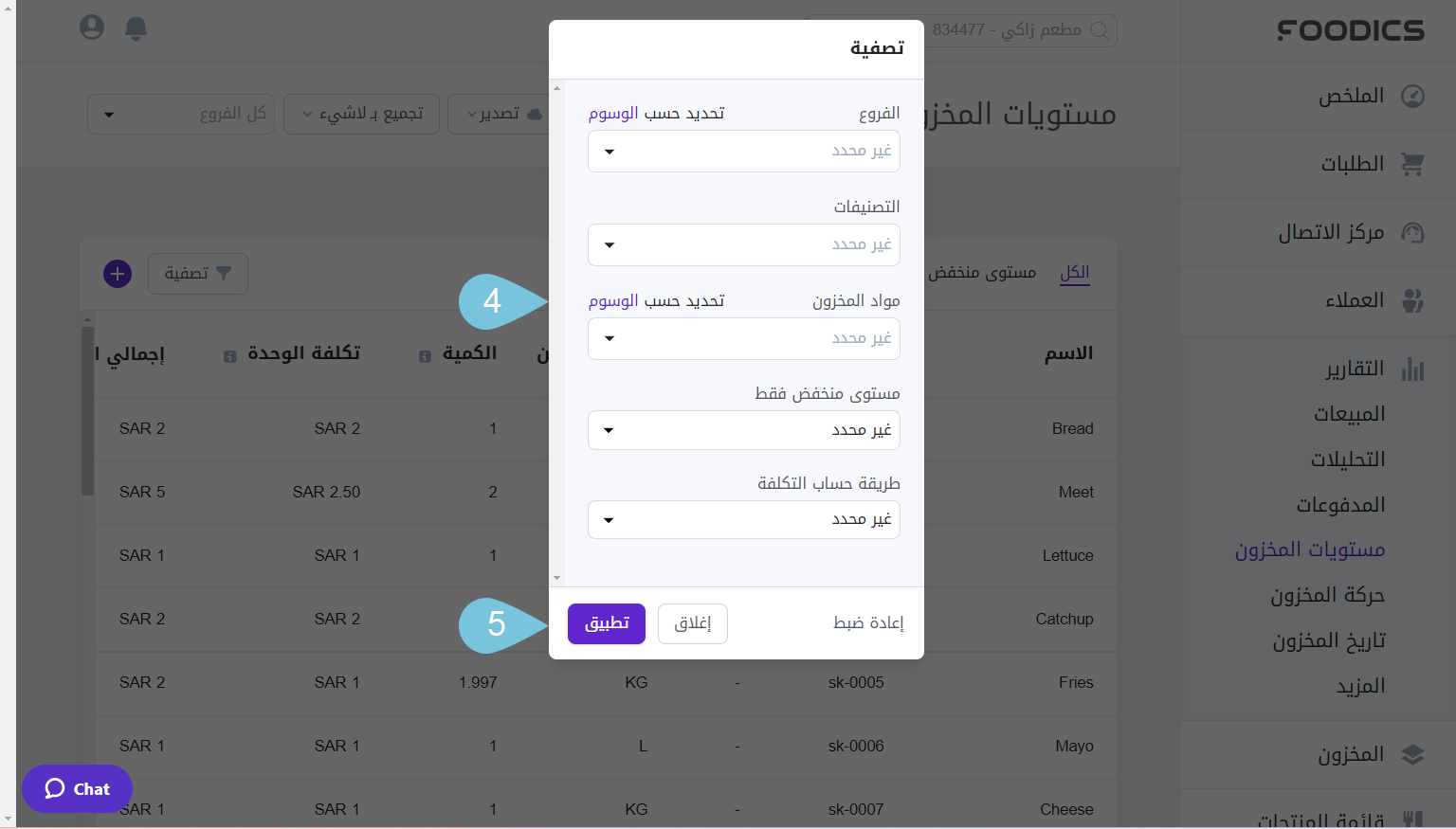Select the Bread row name
This screenshot has height=829, width=1456.
point(1073,429)
